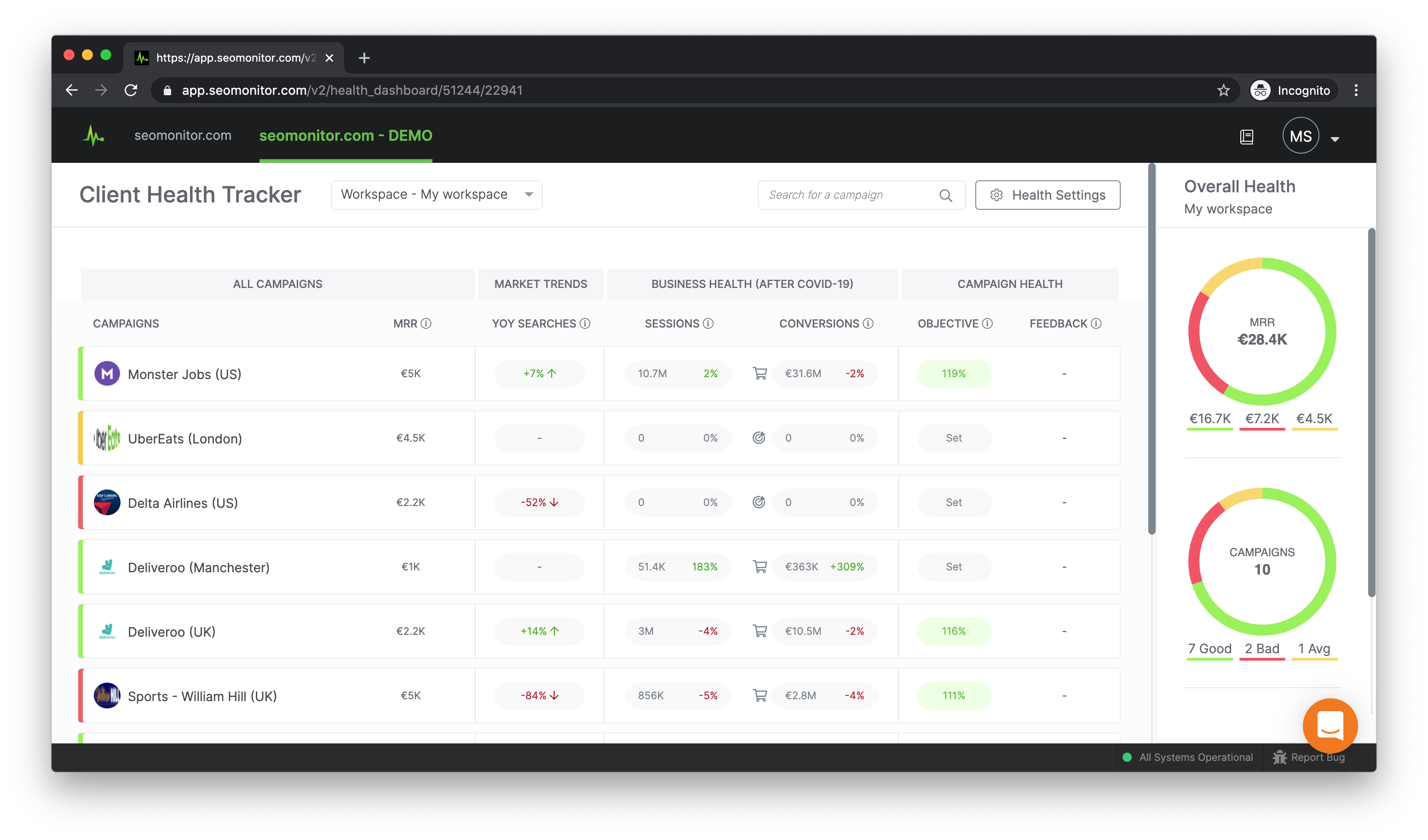
Task: Click Delta Airlines -52% YoY searches pill
Action: pyautogui.click(x=540, y=502)
